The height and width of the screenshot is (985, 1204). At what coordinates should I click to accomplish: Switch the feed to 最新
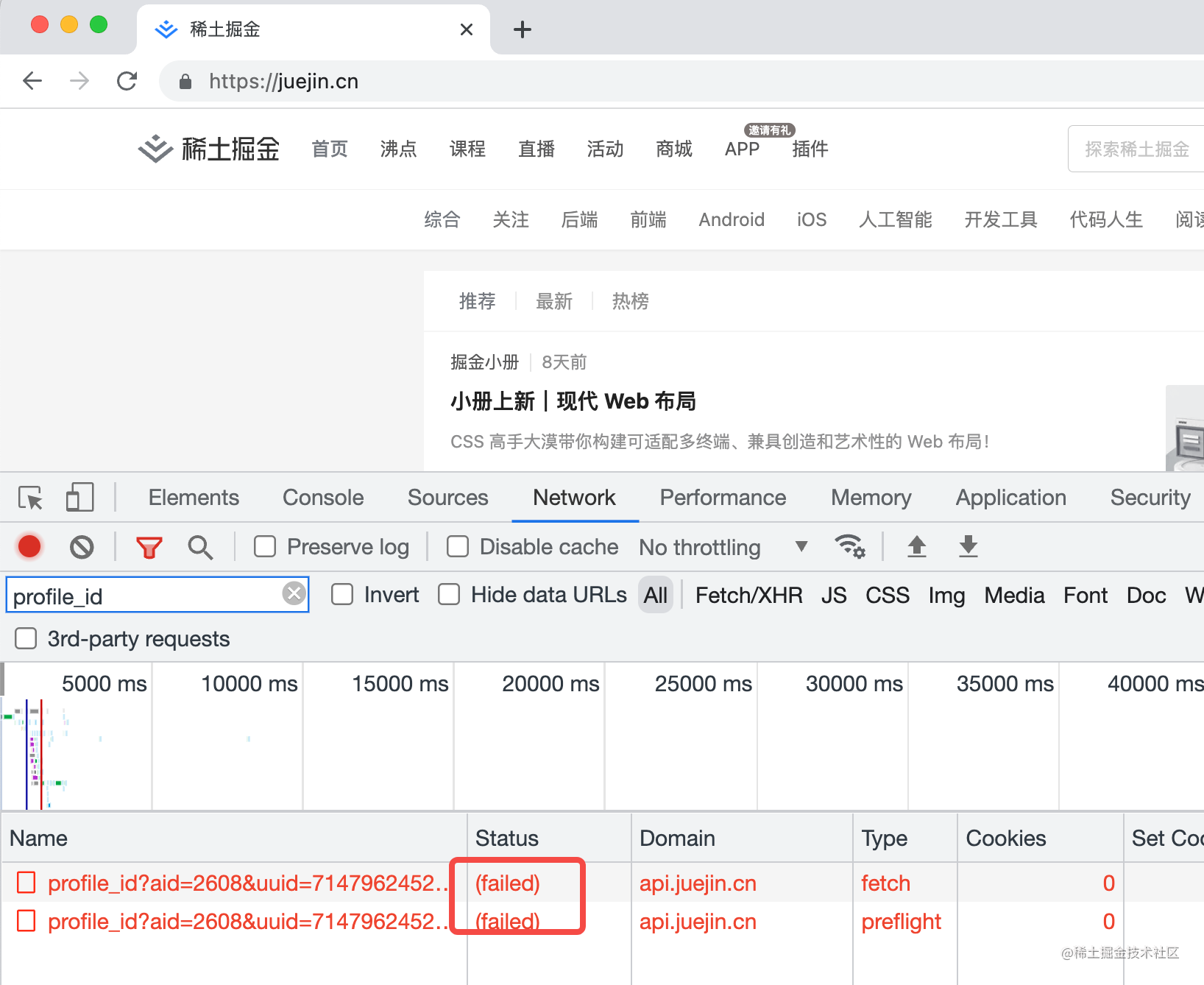coord(554,301)
